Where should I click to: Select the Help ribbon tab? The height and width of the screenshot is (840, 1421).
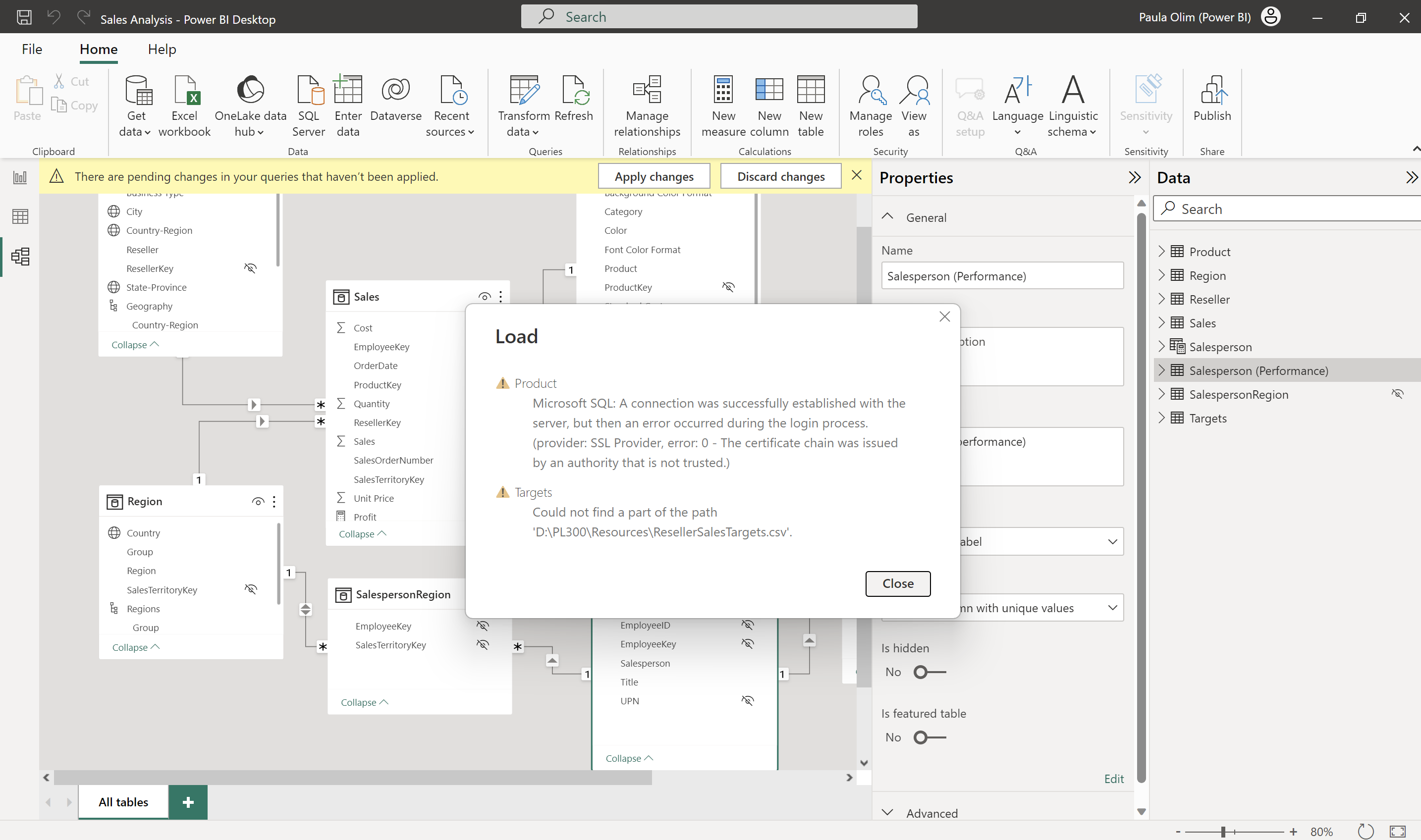(162, 49)
